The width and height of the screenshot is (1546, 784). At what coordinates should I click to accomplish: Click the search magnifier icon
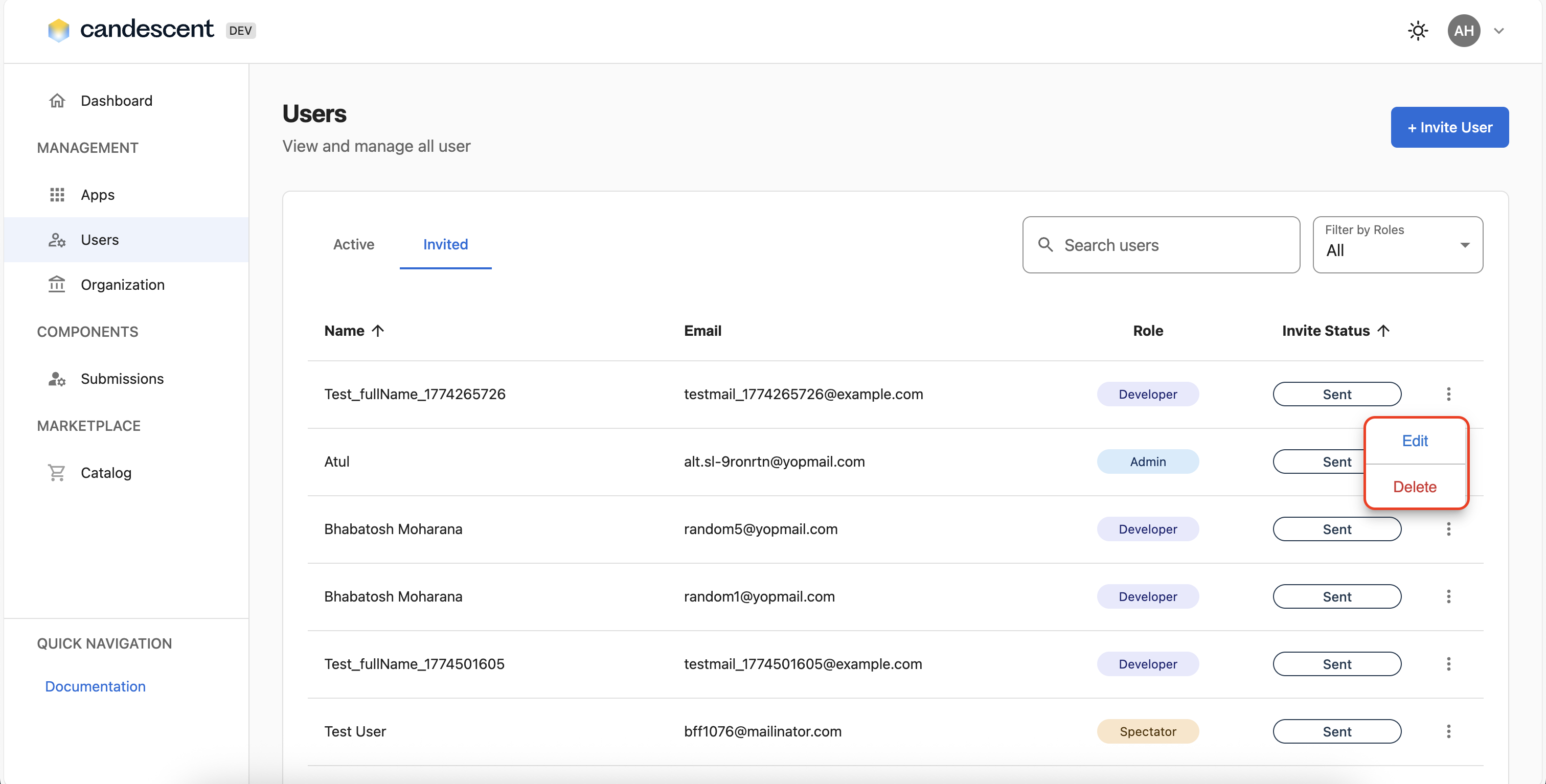tap(1045, 245)
